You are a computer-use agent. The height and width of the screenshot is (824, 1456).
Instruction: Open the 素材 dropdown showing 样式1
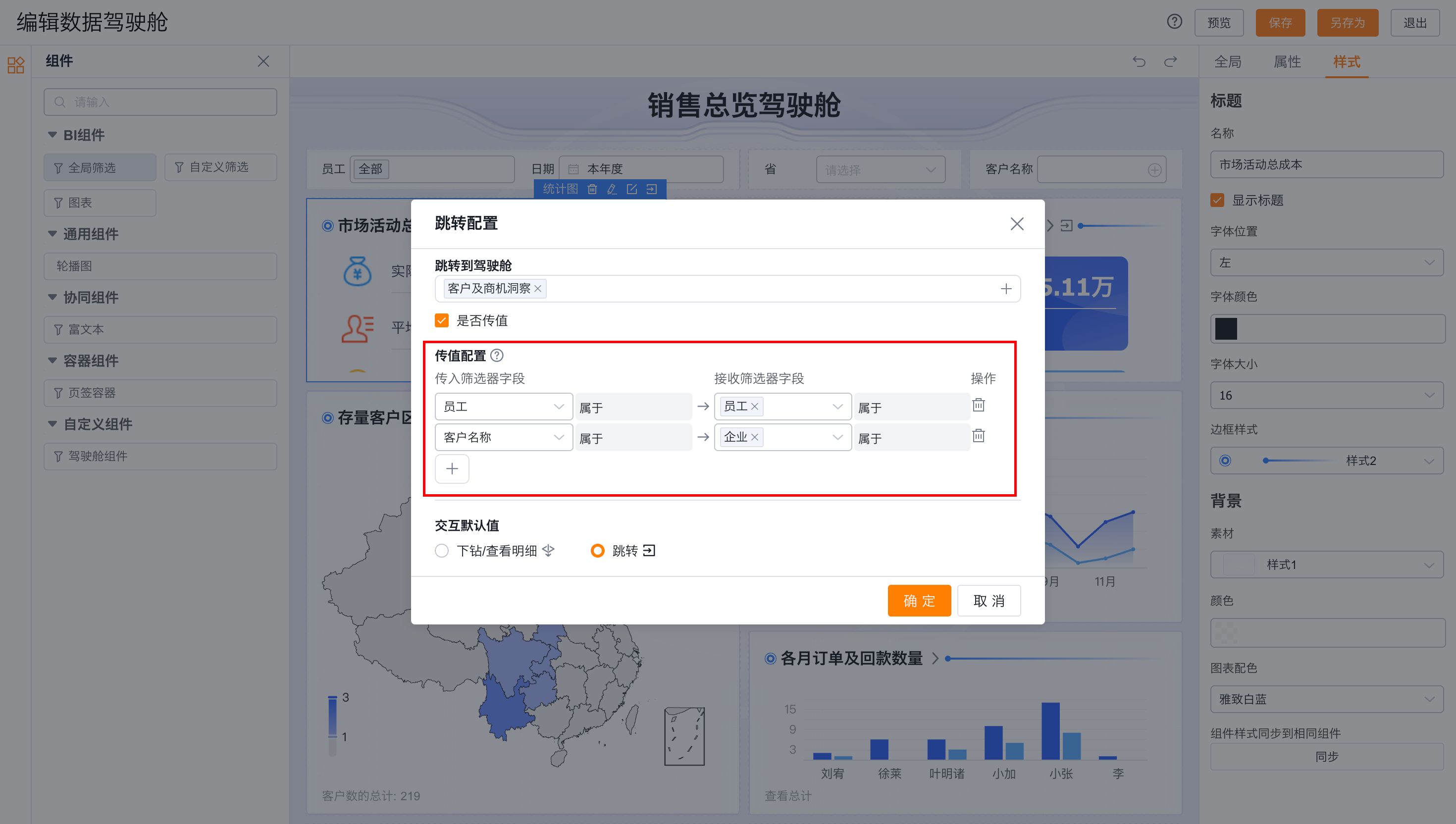coord(1326,564)
